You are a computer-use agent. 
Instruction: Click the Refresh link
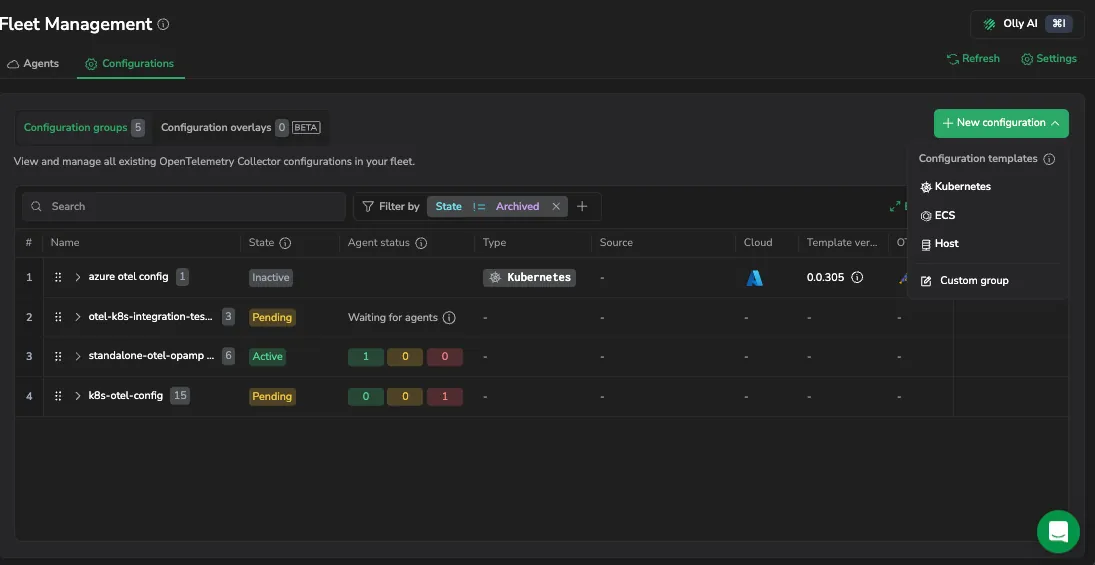coord(973,59)
